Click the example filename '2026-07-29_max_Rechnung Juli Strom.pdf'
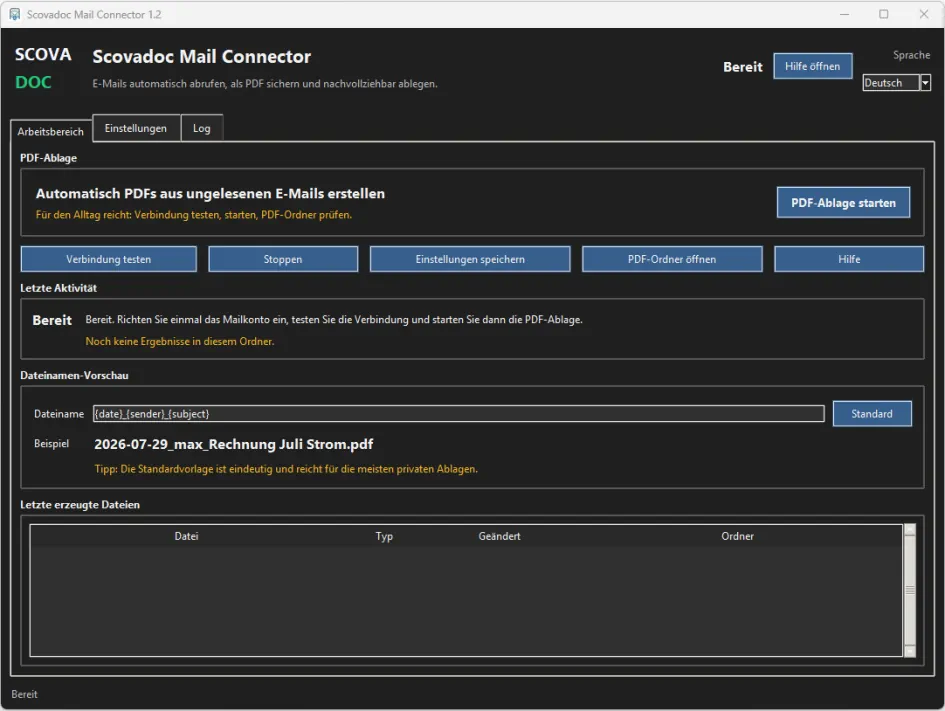The width and height of the screenshot is (945, 711). coord(233,444)
